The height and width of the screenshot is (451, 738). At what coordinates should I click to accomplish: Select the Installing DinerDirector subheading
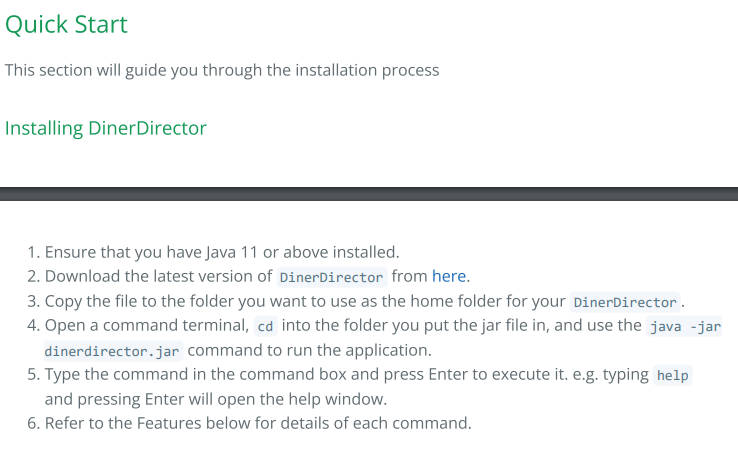click(x=106, y=128)
